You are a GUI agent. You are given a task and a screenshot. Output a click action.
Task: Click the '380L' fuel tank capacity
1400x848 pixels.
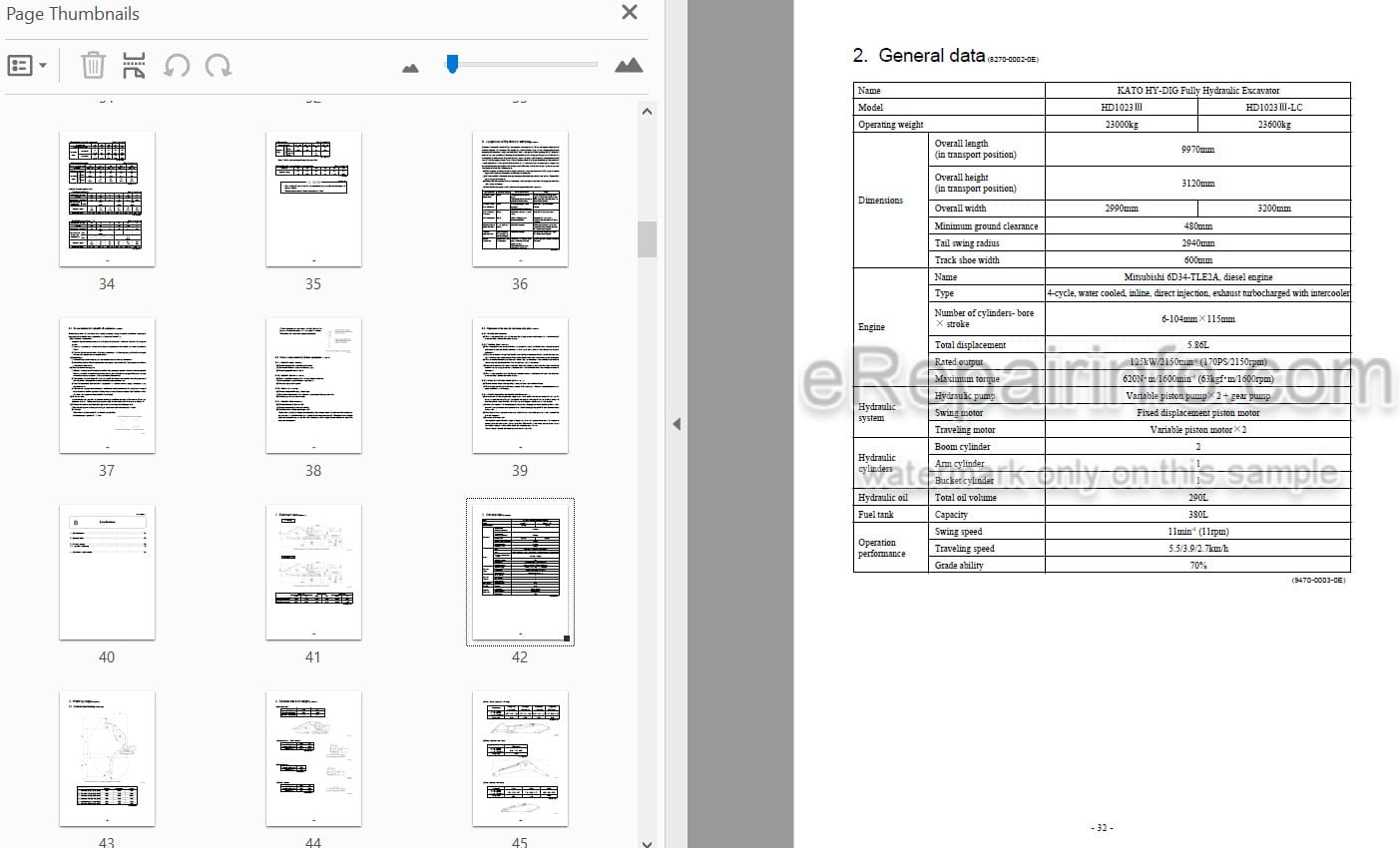pyautogui.click(x=1197, y=515)
